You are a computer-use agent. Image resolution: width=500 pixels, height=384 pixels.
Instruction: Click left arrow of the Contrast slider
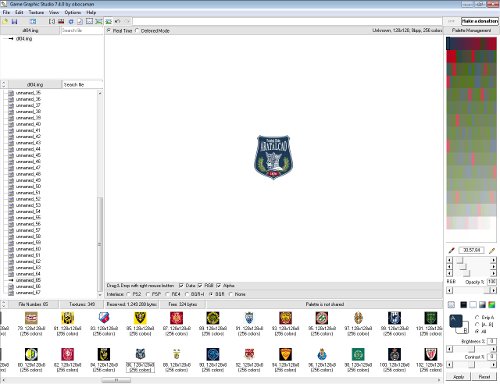[x=449, y=365]
